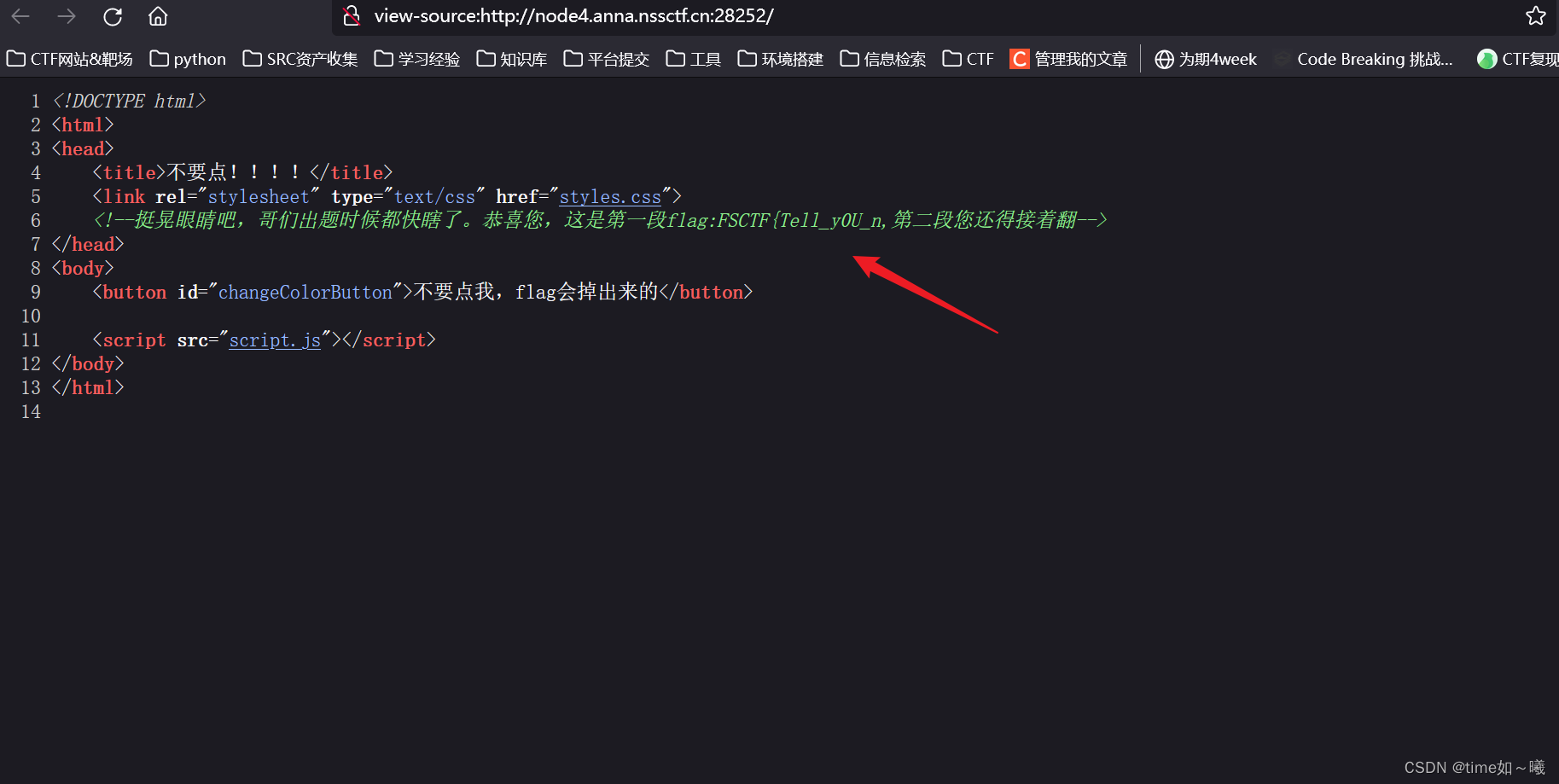This screenshot has width=1559, height=784.
Task: Click the text/css type value
Action: click(434, 197)
